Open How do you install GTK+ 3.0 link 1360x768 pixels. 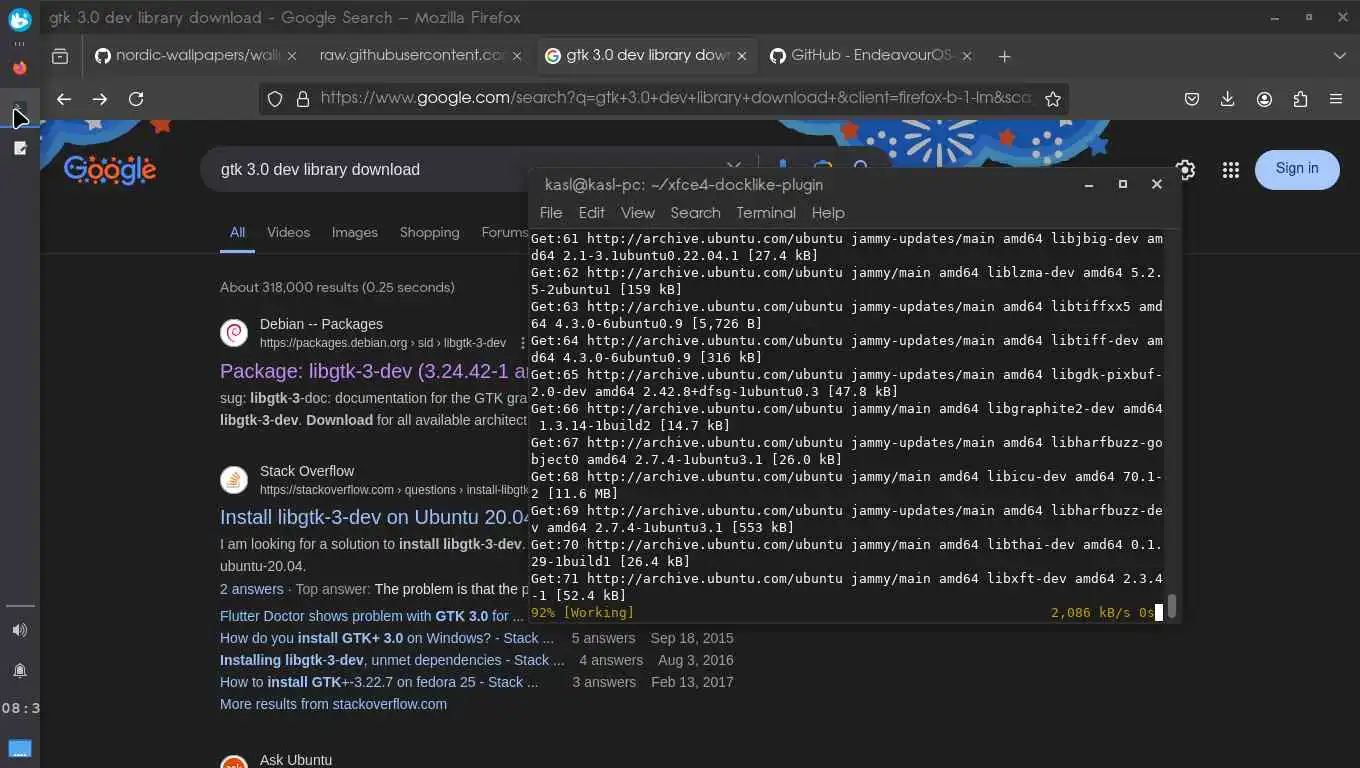click(386, 638)
